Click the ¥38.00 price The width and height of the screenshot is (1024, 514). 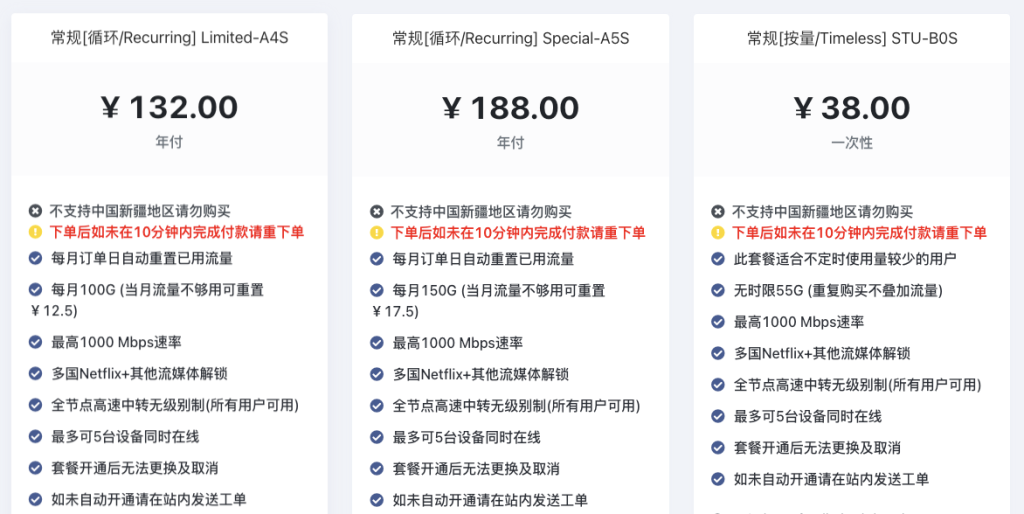point(852,107)
